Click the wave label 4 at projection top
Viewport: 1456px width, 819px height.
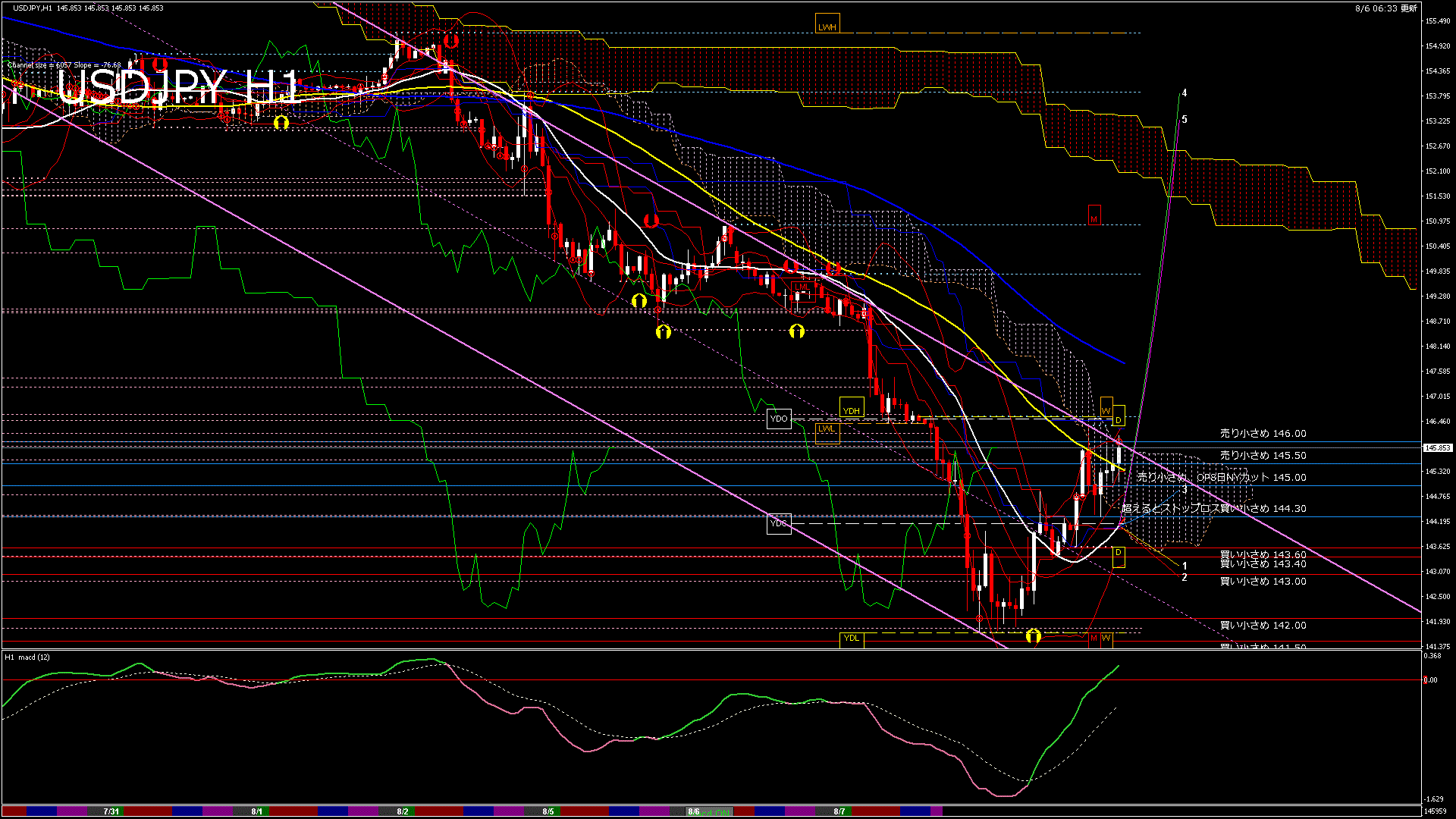(1185, 93)
